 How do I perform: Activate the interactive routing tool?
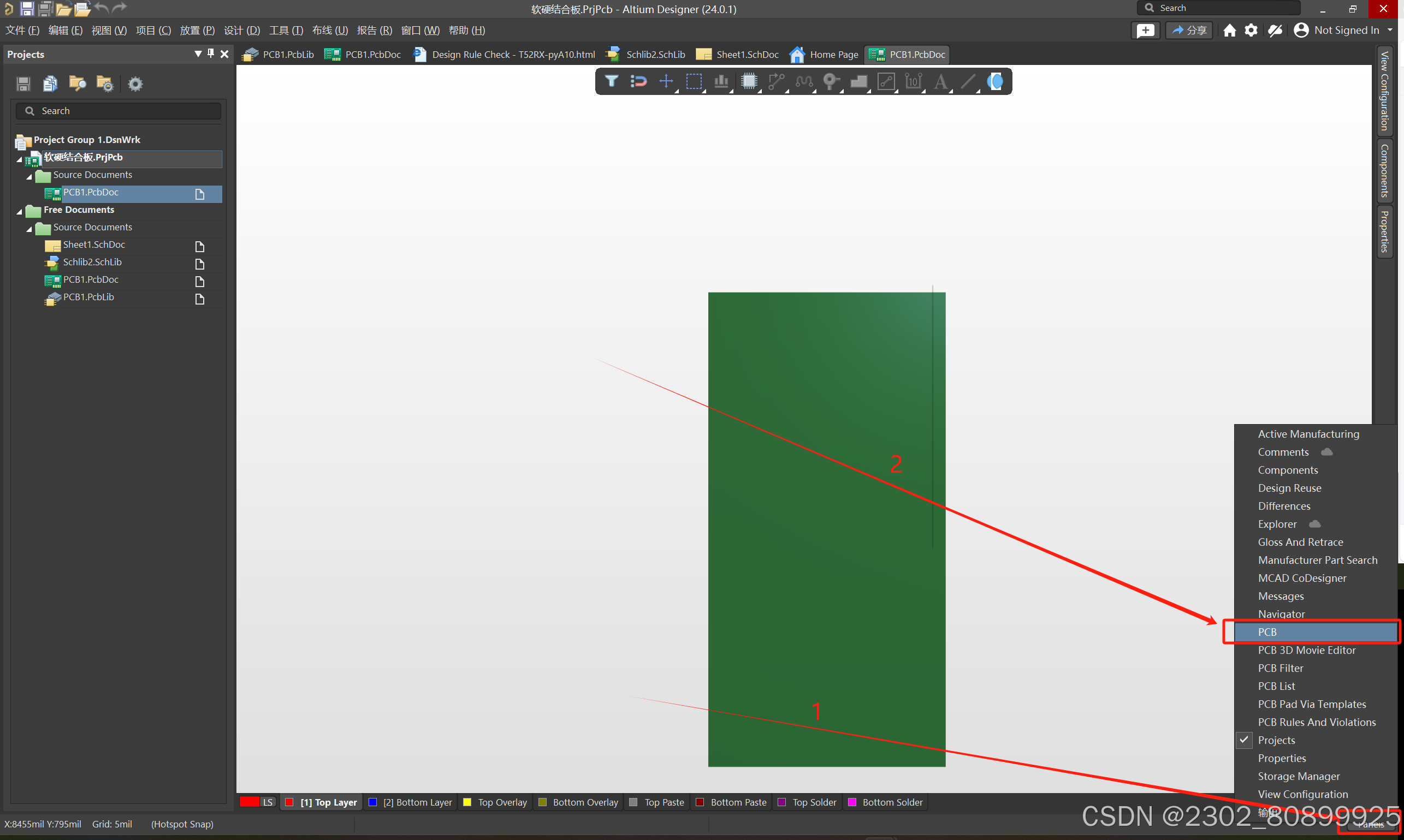coord(776,81)
